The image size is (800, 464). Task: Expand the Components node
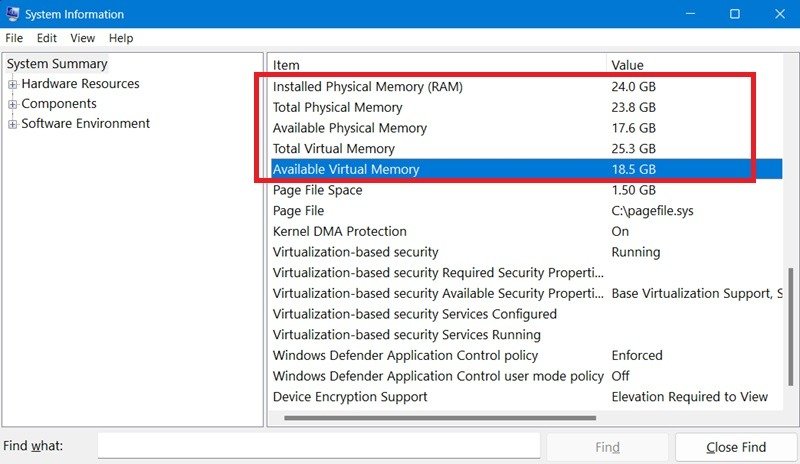coord(13,104)
